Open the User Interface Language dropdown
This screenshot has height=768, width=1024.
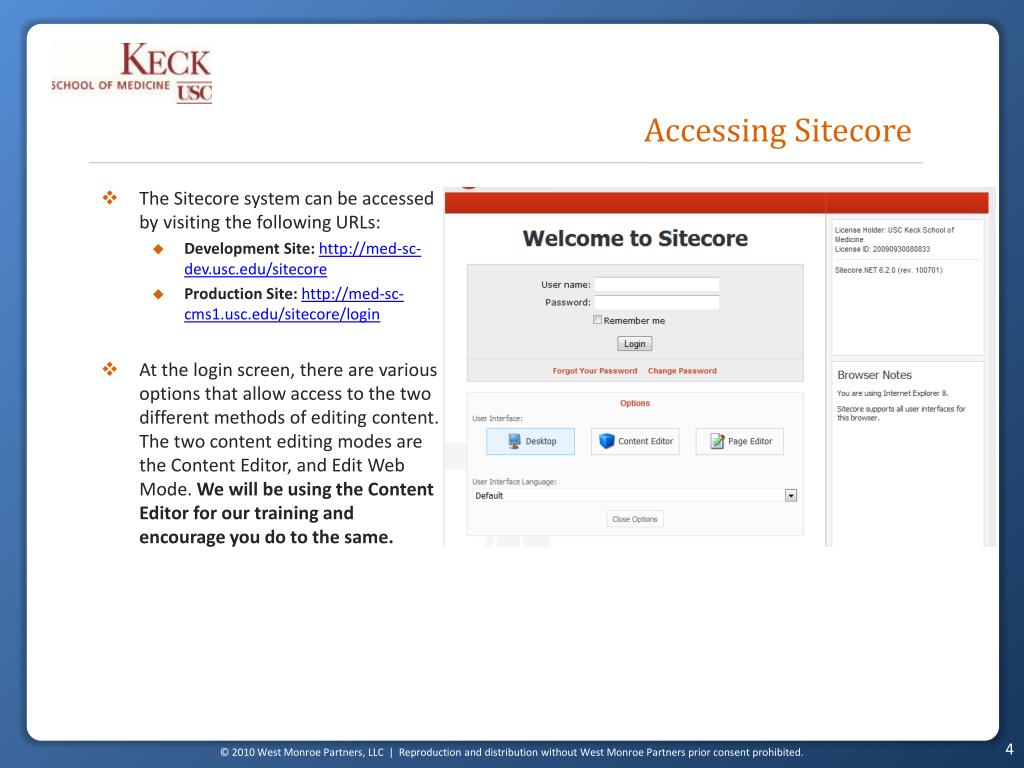(x=791, y=496)
